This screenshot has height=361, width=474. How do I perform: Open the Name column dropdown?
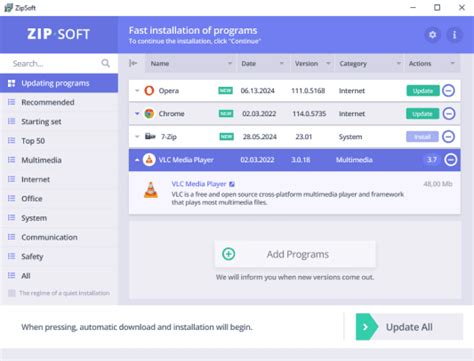pos(230,63)
